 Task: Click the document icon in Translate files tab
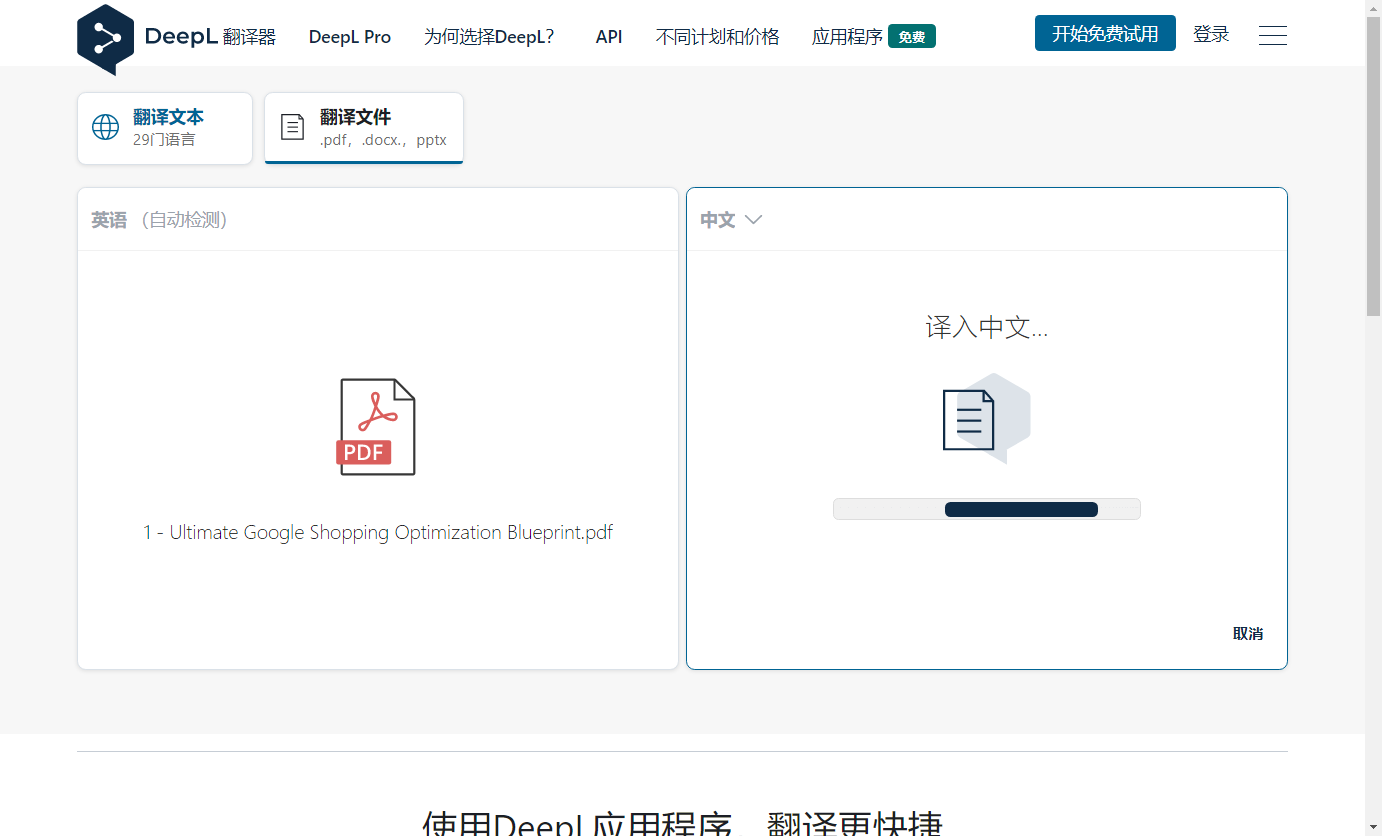[292, 127]
